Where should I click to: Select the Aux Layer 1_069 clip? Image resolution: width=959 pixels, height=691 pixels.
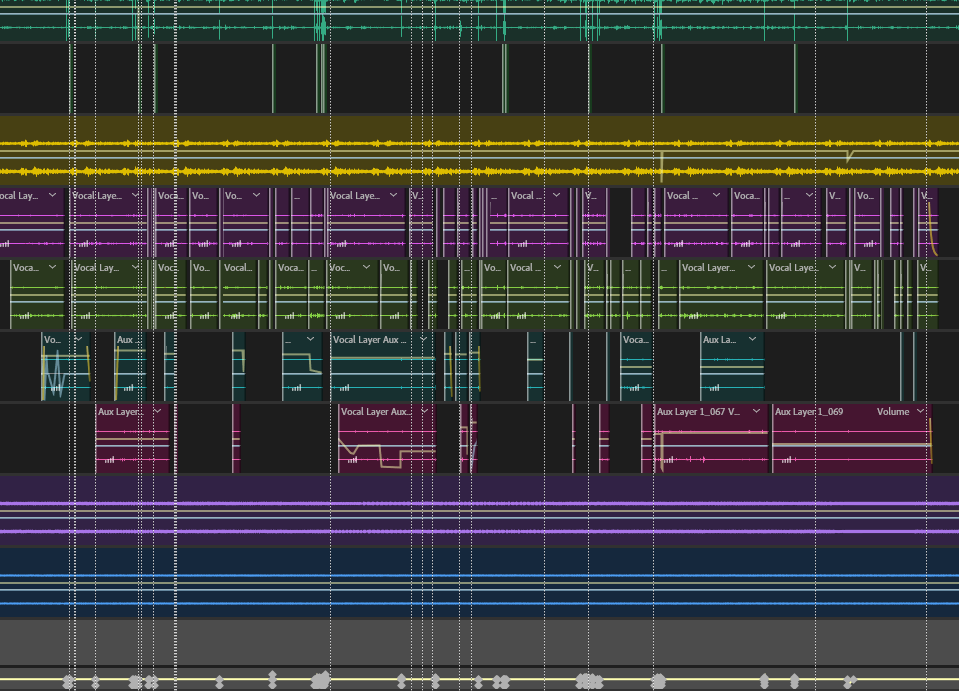[x=851, y=438]
